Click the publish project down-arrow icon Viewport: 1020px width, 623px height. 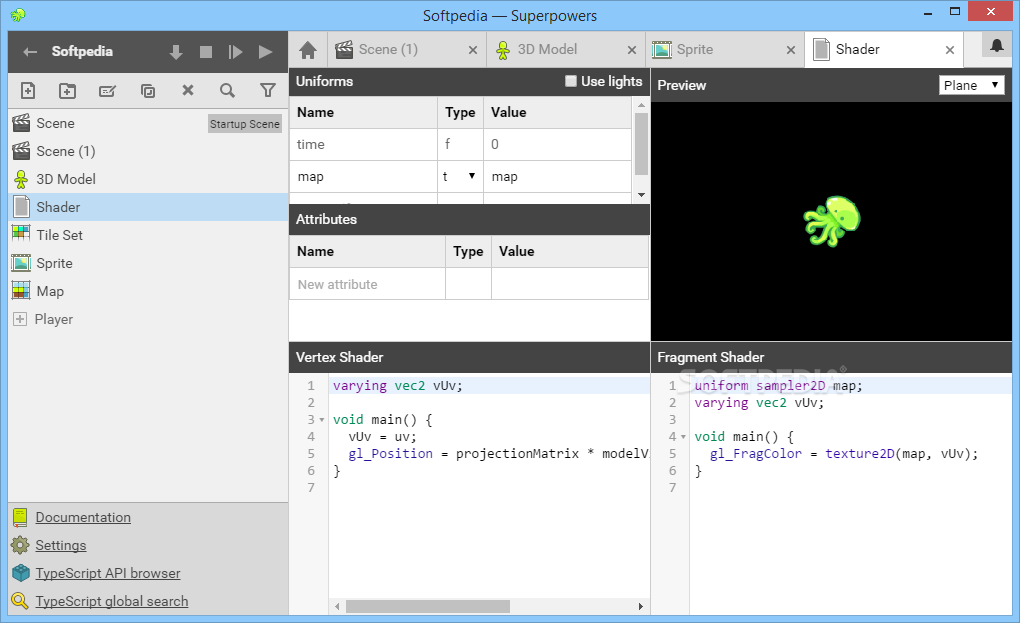tap(176, 52)
